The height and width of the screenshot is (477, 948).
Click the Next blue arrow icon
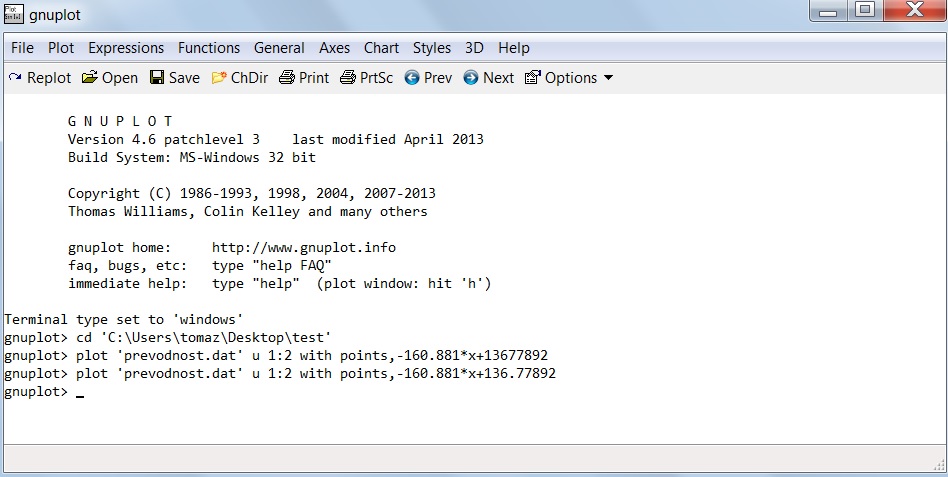[x=471, y=77]
